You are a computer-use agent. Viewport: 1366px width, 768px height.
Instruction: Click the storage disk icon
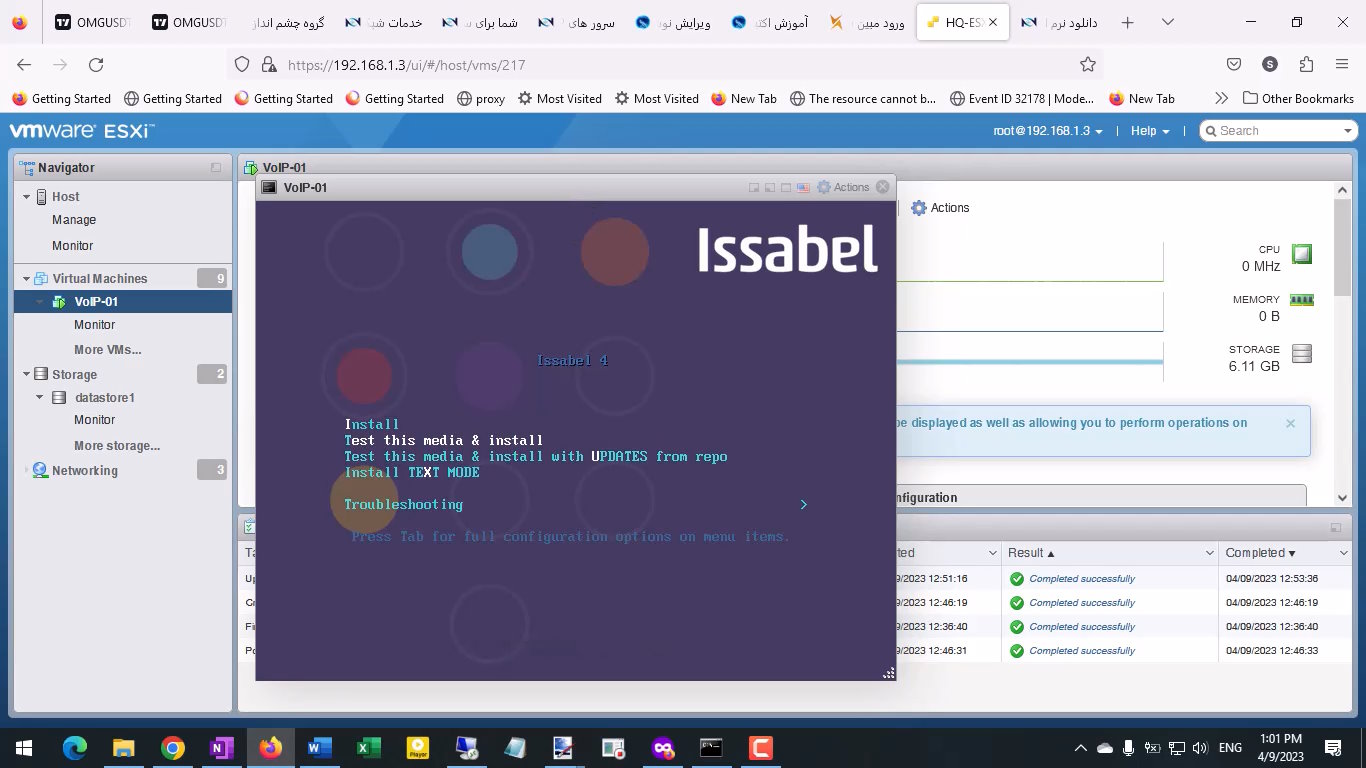1301,353
